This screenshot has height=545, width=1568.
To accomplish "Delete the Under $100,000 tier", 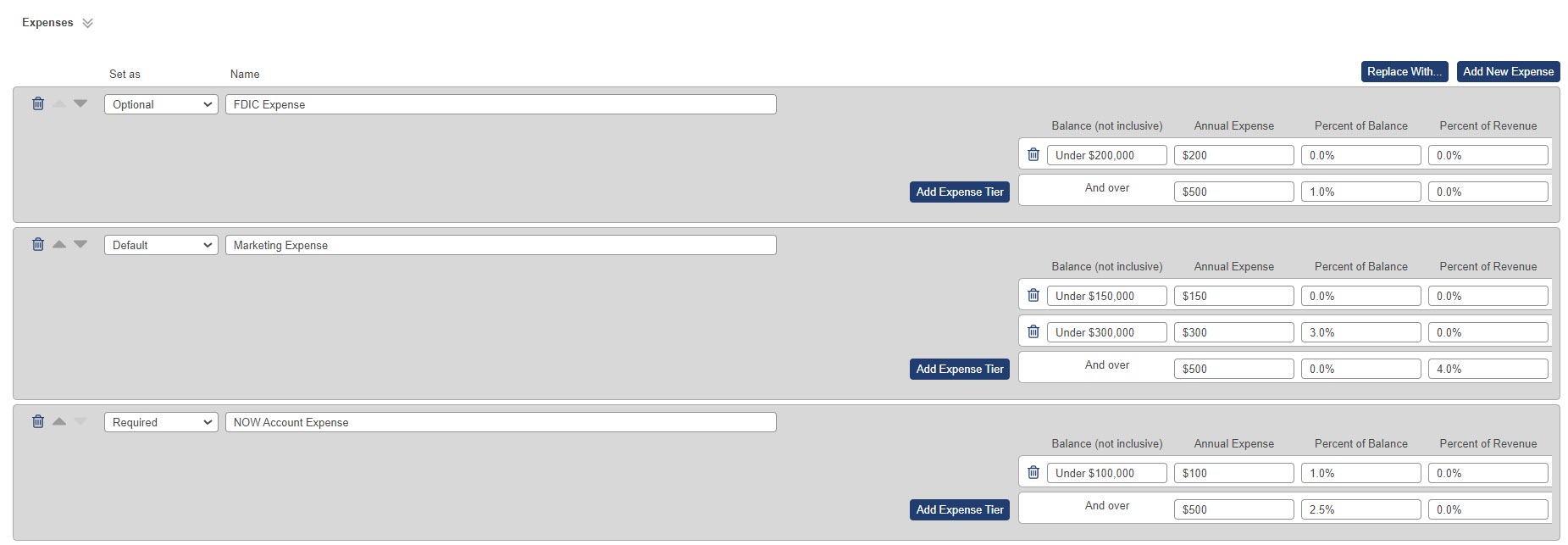I will pos(1033,472).
